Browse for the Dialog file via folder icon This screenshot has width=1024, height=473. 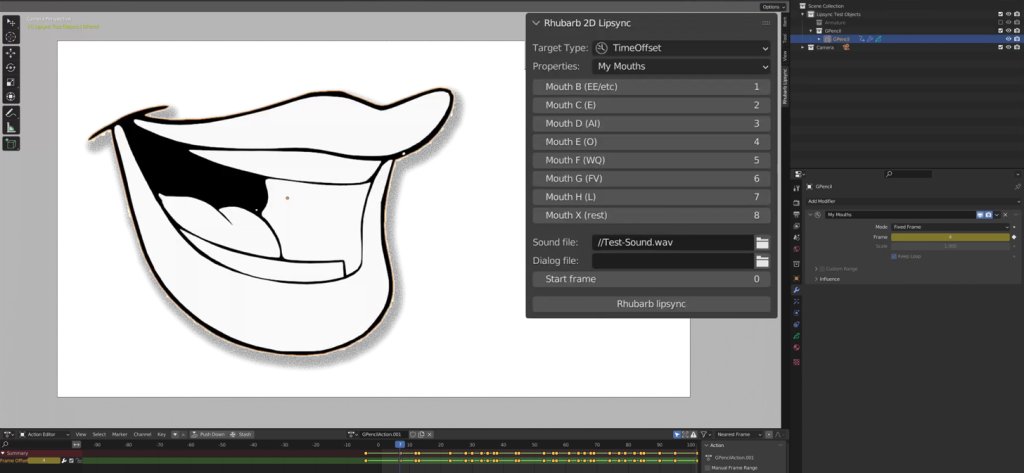coord(762,261)
